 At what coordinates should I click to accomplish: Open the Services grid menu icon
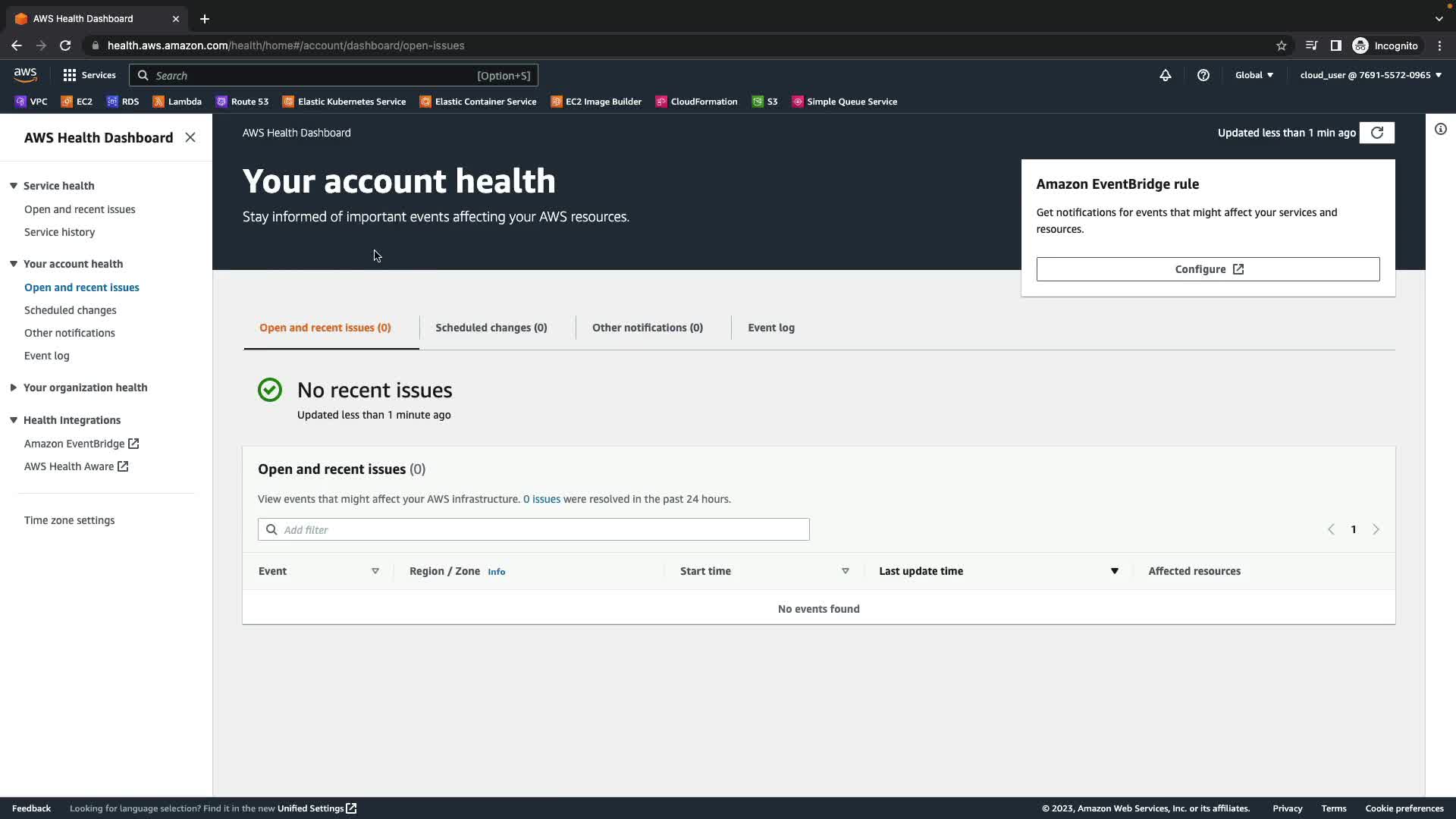70,75
